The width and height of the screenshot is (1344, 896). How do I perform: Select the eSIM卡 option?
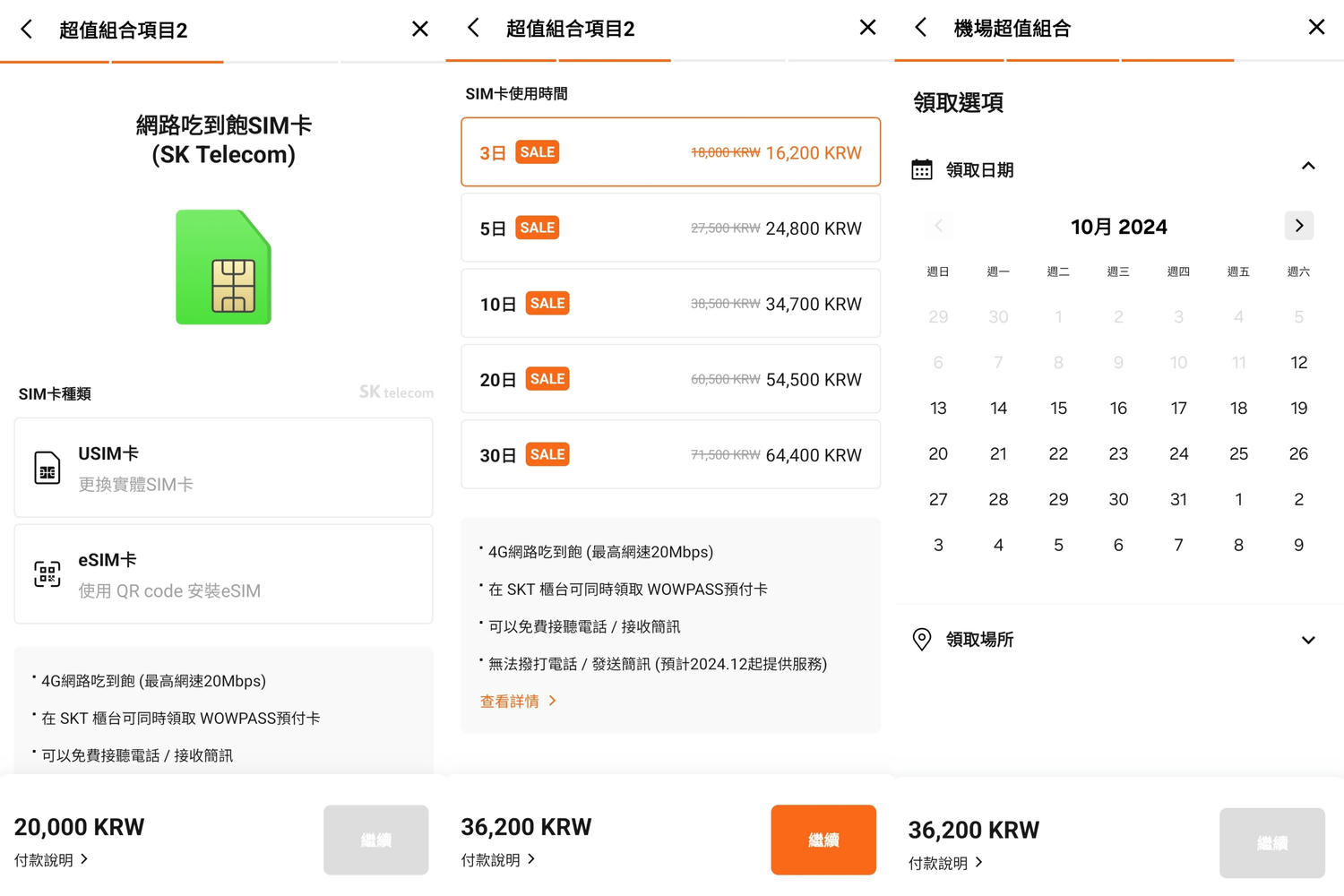(223, 574)
